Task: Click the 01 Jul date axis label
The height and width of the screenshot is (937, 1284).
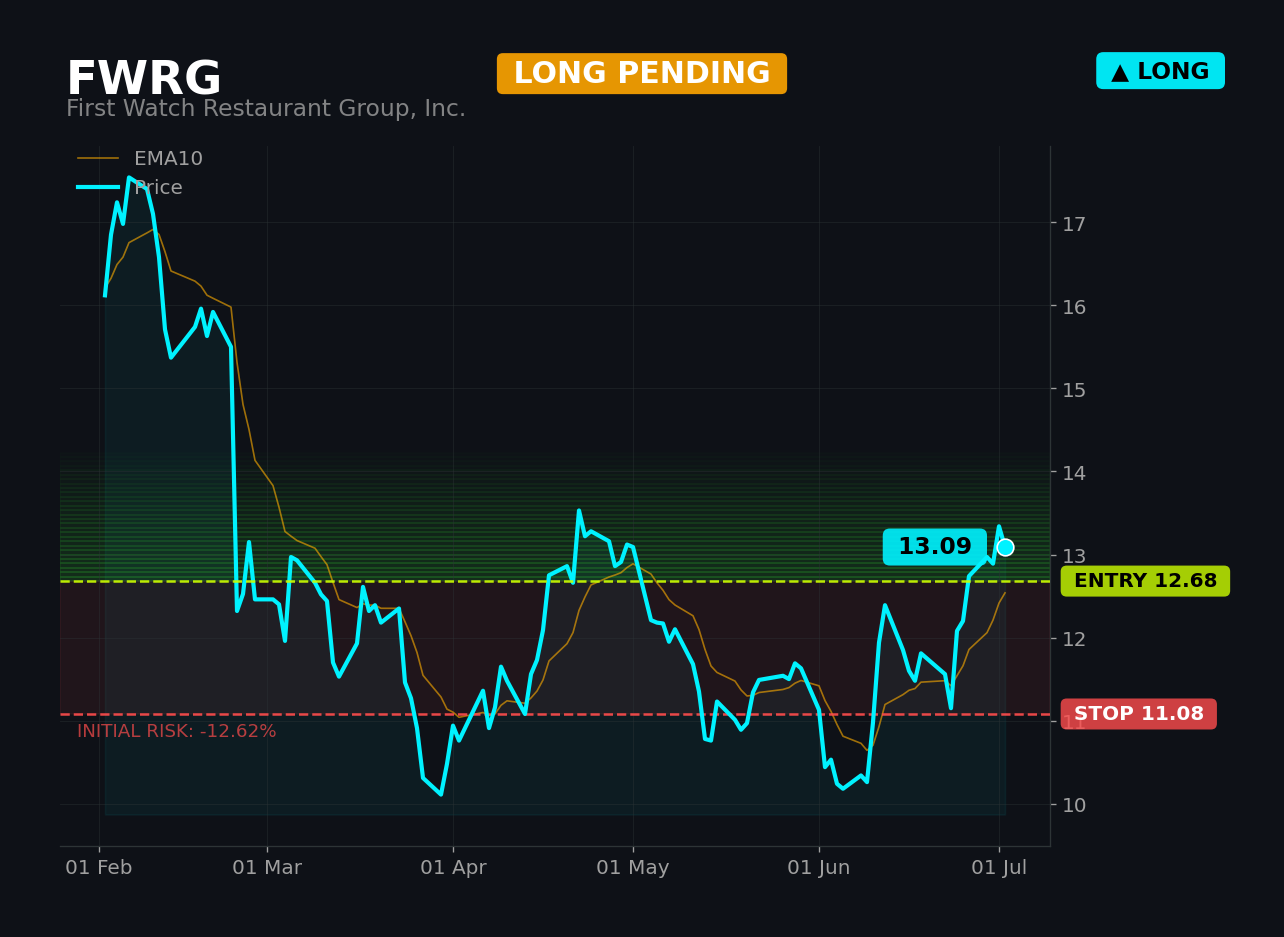Action: 999,868
